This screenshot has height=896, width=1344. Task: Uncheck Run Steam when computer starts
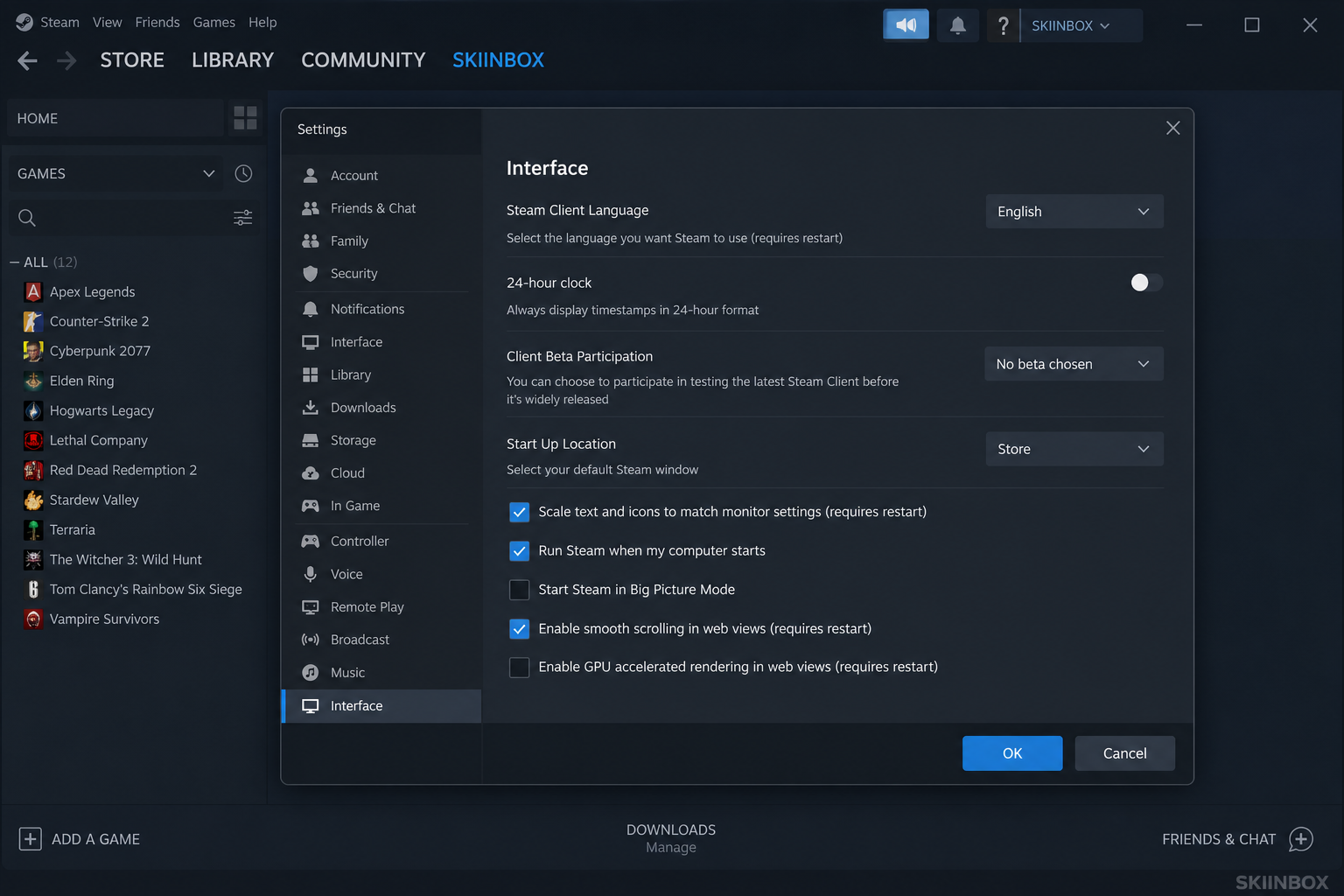[x=519, y=551]
